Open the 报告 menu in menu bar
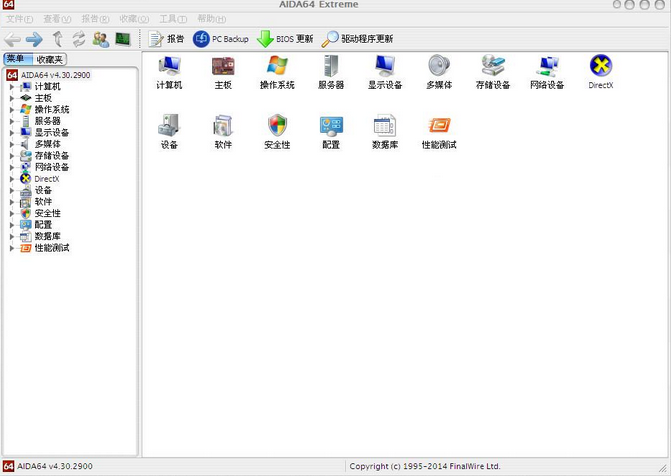Image resolution: width=671 pixels, height=476 pixels. pyautogui.click(x=95, y=19)
